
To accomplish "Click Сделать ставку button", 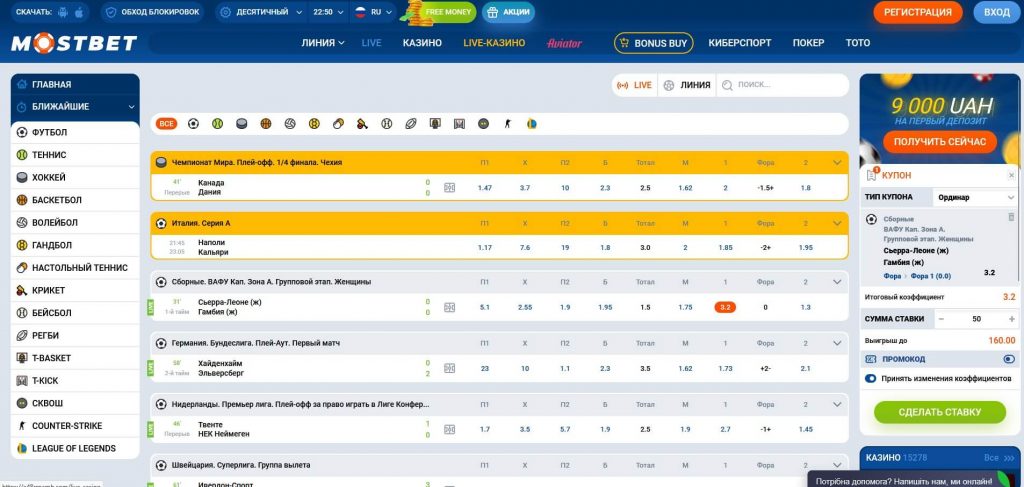I will point(940,412).
